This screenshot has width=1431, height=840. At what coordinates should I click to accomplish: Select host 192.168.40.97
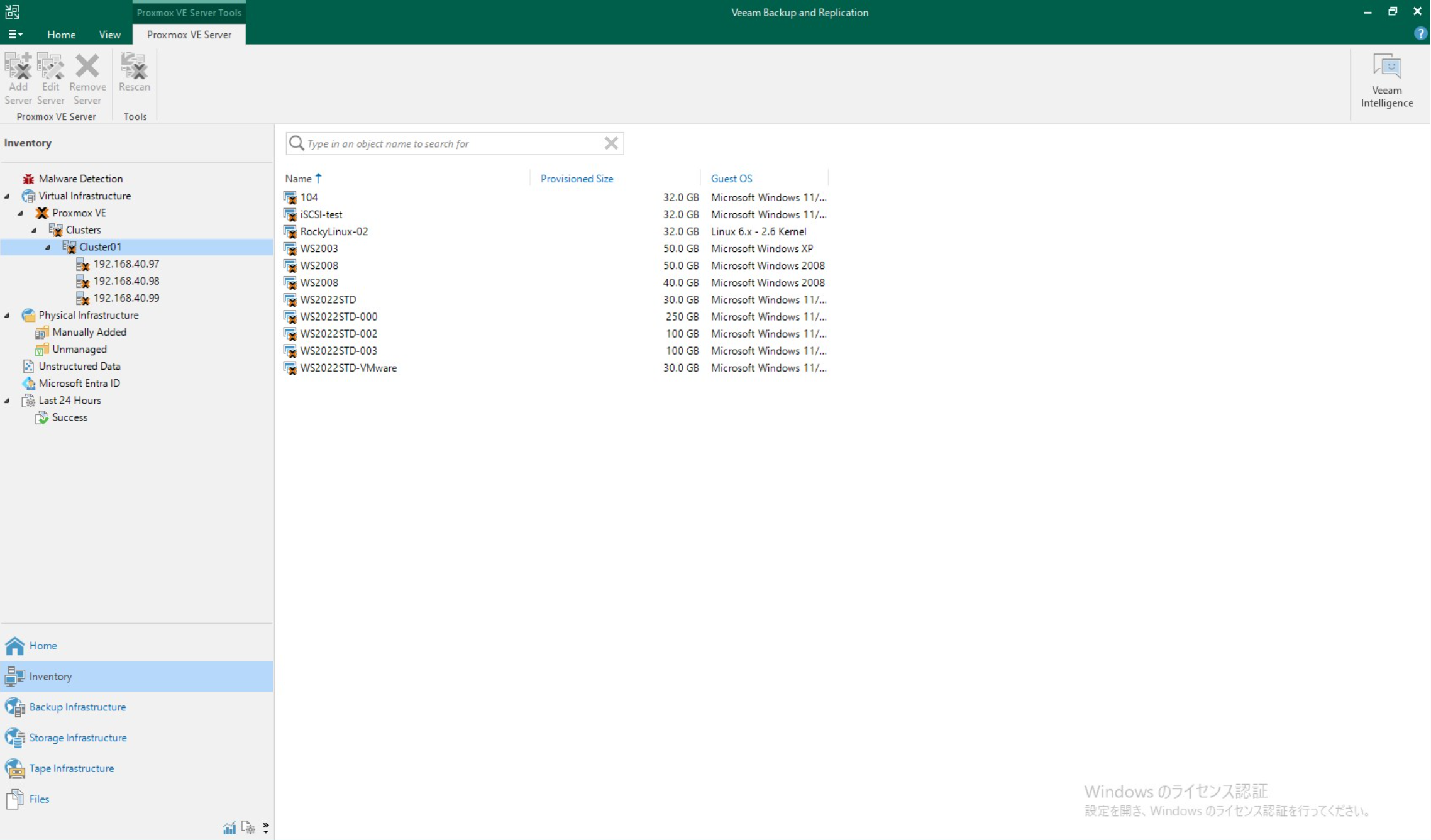(x=126, y=264)
